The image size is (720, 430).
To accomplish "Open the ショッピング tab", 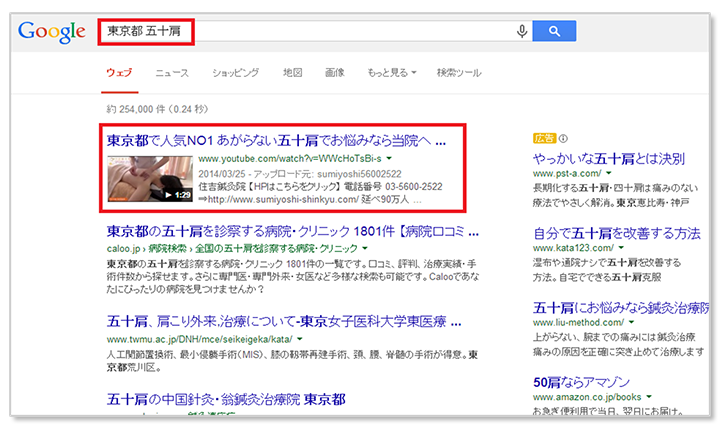I will tap(235, 73).
